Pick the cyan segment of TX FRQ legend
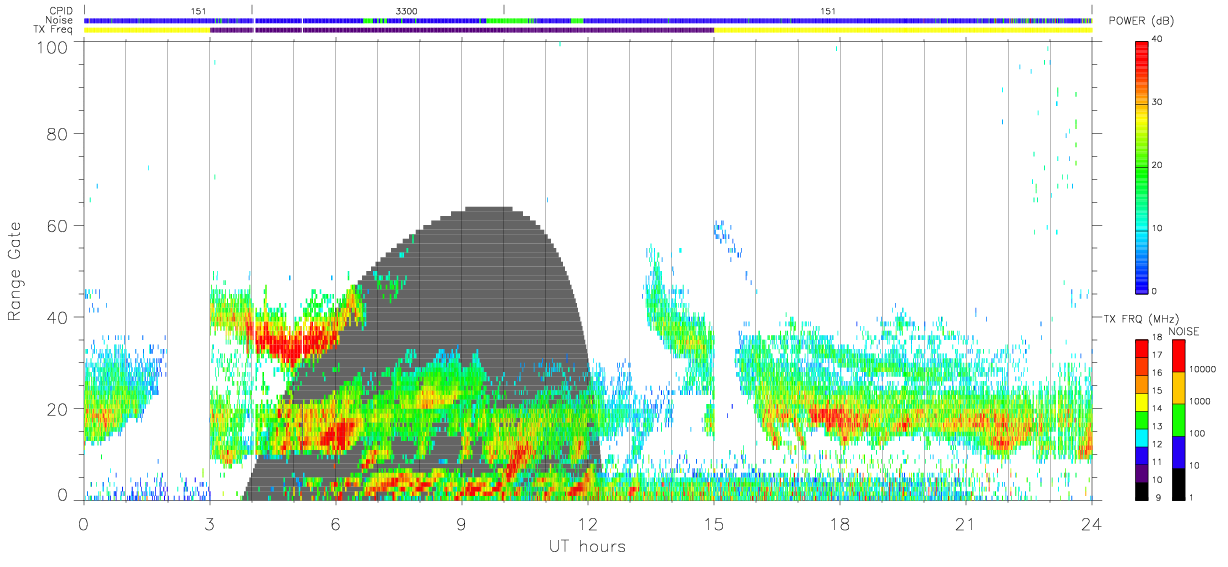Viewport: 1228px width, 567px height. click(x=1142, y=439)
